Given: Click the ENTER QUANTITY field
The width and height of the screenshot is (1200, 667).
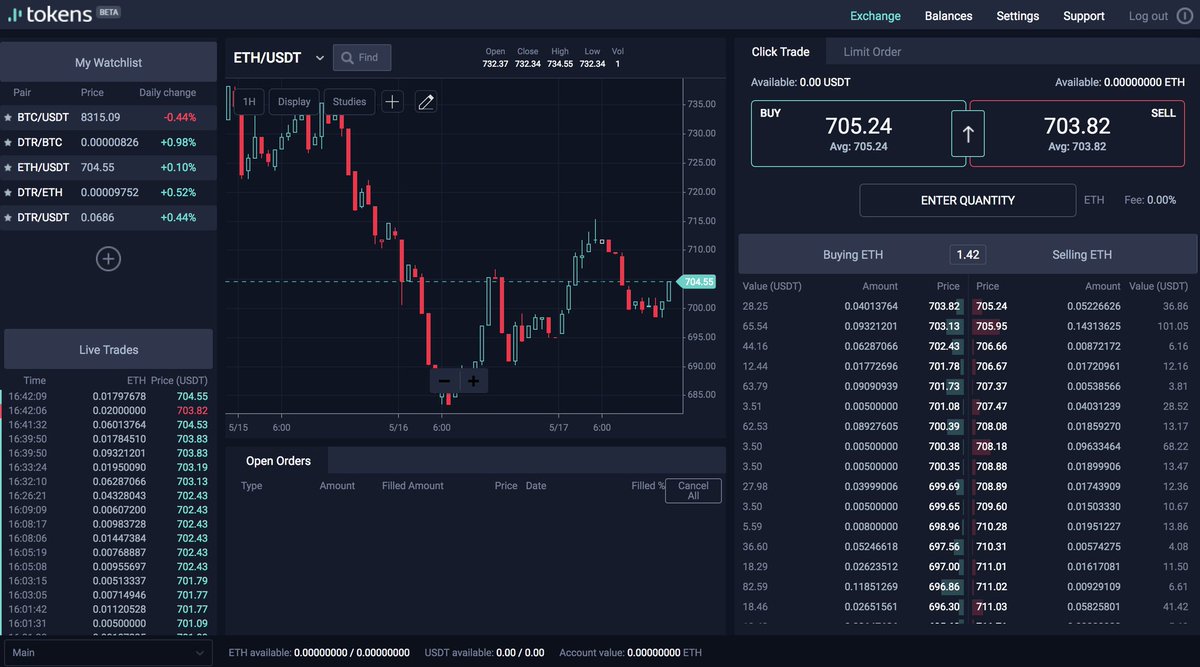Looking at the screenshot, I should [967, 200].
